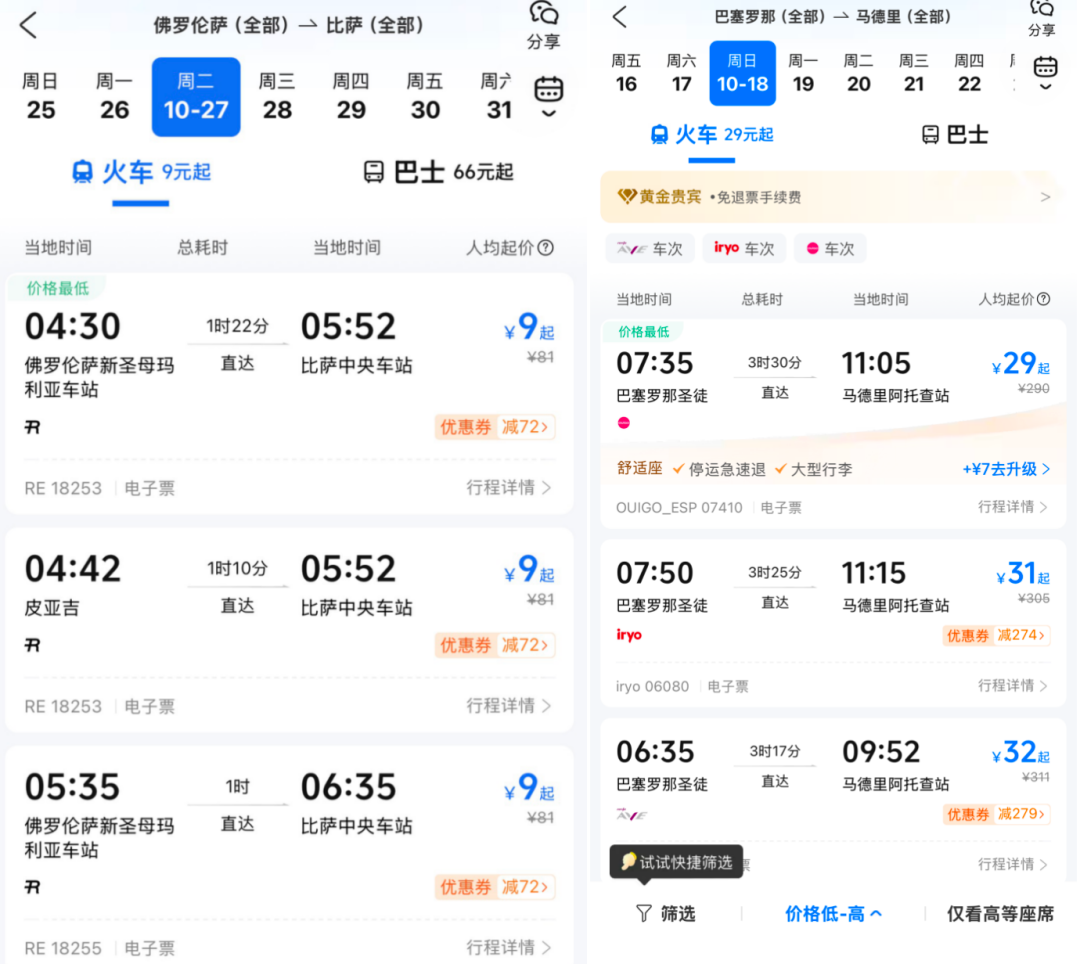Open 行程详情 for OUIGO_ESP 07410
Viewport: 1080px width, 964px height.
tap(1012, 507)
